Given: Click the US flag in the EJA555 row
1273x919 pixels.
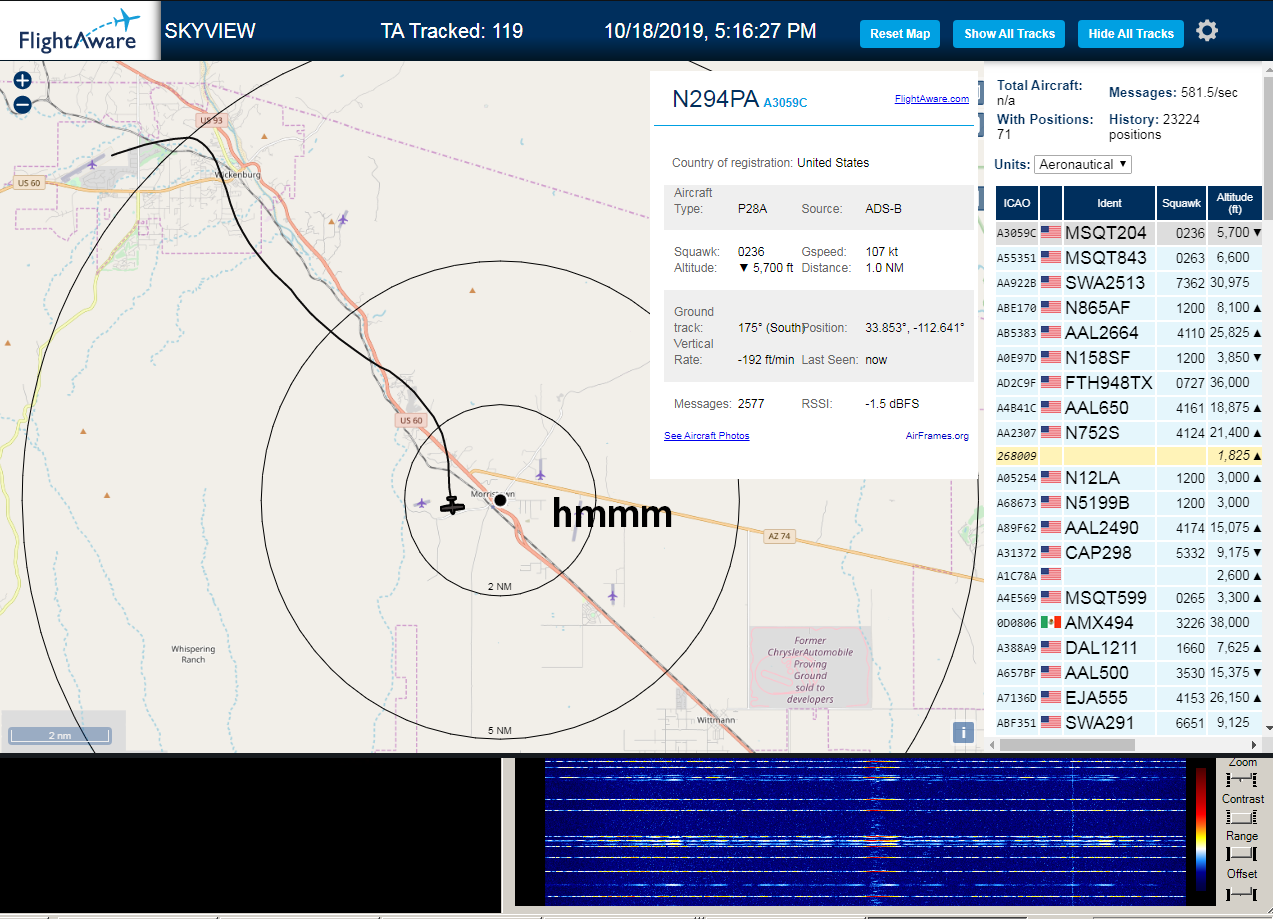Looking at the screenshot, I should click(1051, 697).
